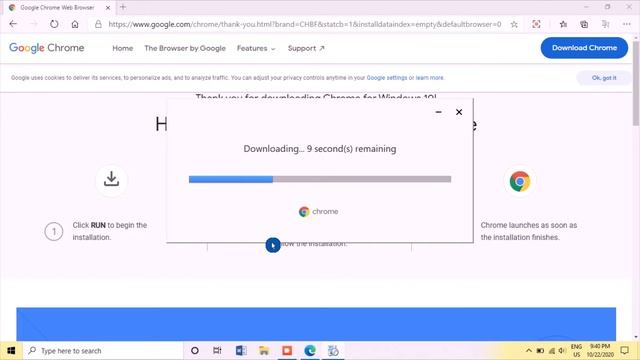Image resolution: width=640 pixels, height=360 pixels.
Task: Open the red recorder app on taskbar
Action: [287, 351]
